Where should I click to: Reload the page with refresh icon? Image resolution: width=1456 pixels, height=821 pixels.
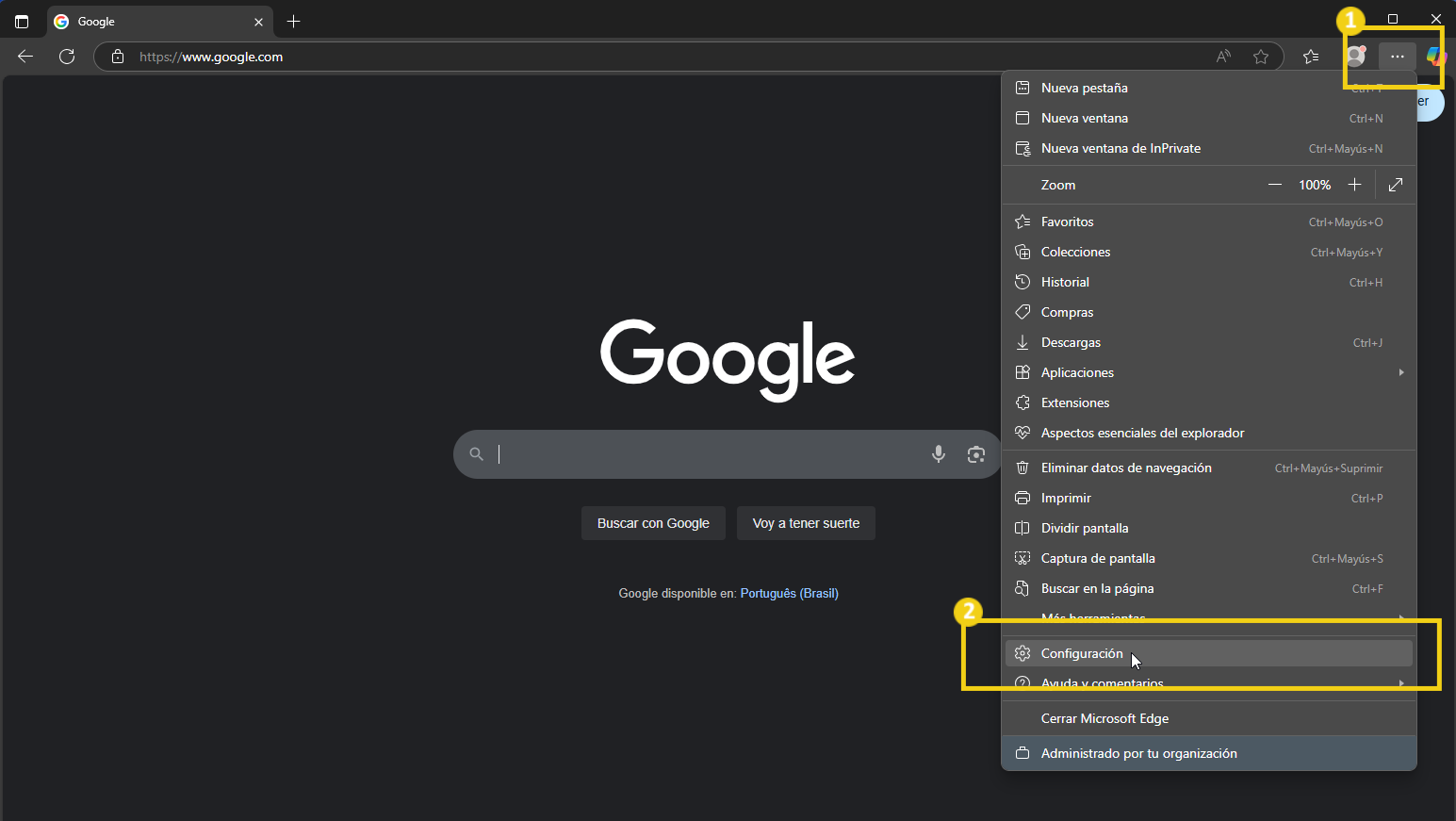pyautogui.click(x=67, y=57)
